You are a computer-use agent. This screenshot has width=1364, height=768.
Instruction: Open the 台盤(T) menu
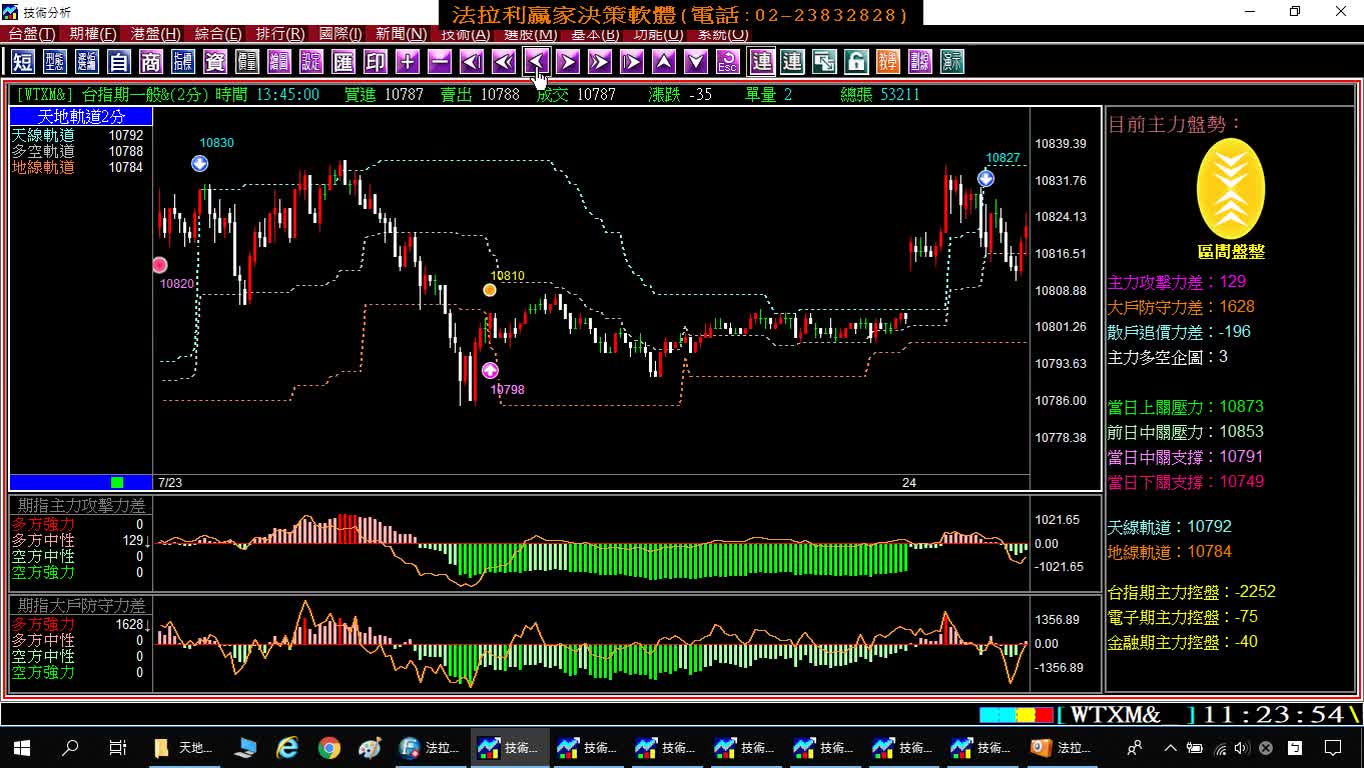[x=32, y=34]
